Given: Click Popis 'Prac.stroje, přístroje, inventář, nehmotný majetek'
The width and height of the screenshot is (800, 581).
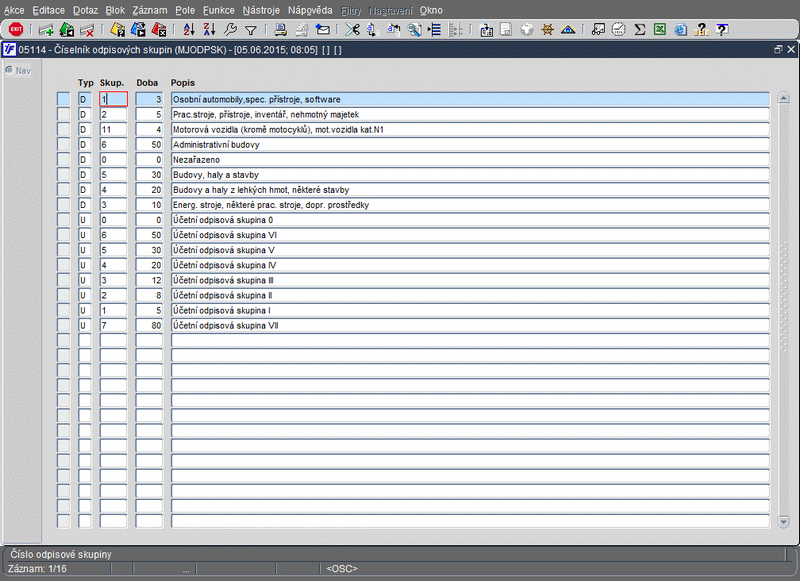Looking at the screenshot, I should coord(470,114).
